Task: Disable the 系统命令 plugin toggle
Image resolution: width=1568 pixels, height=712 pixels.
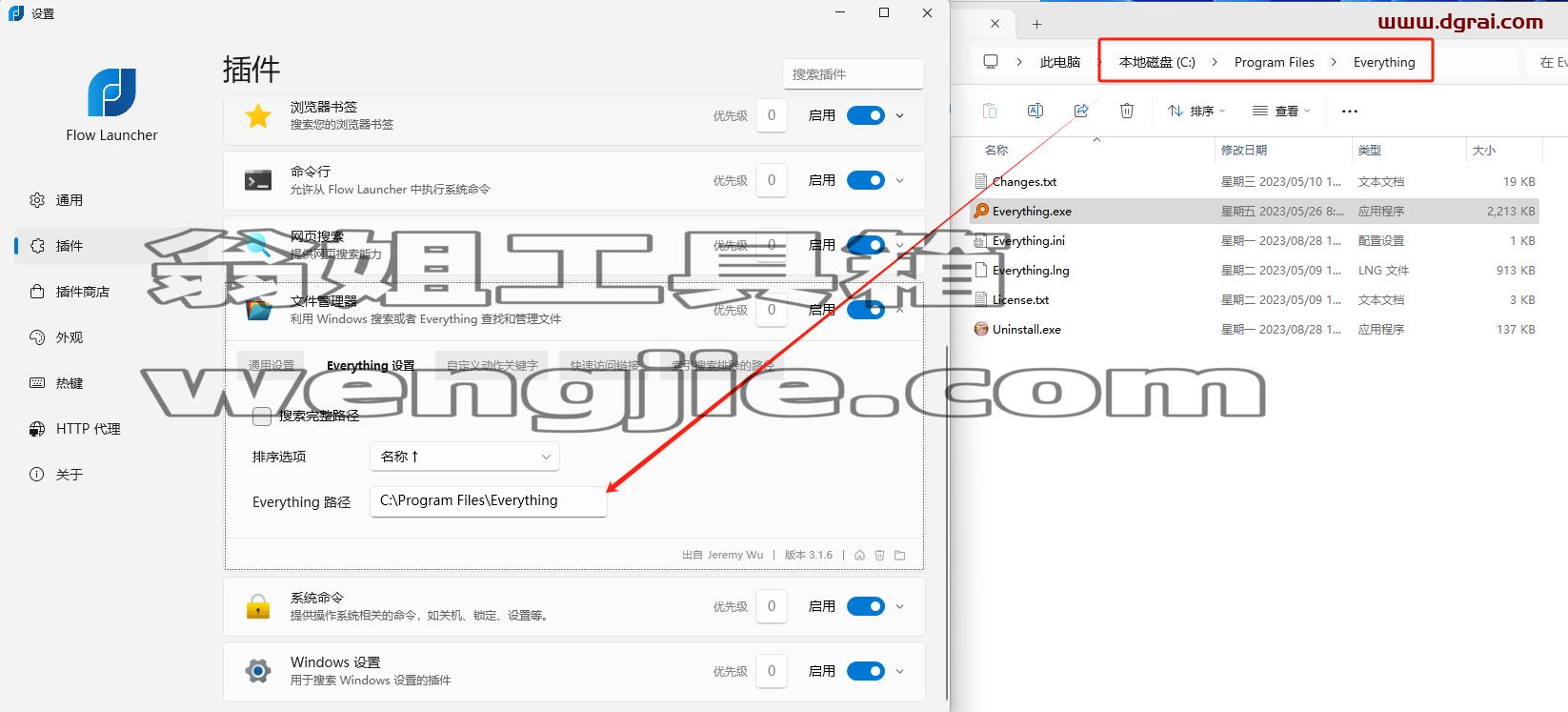Action: pyautogui.click(x=866, y=606)
